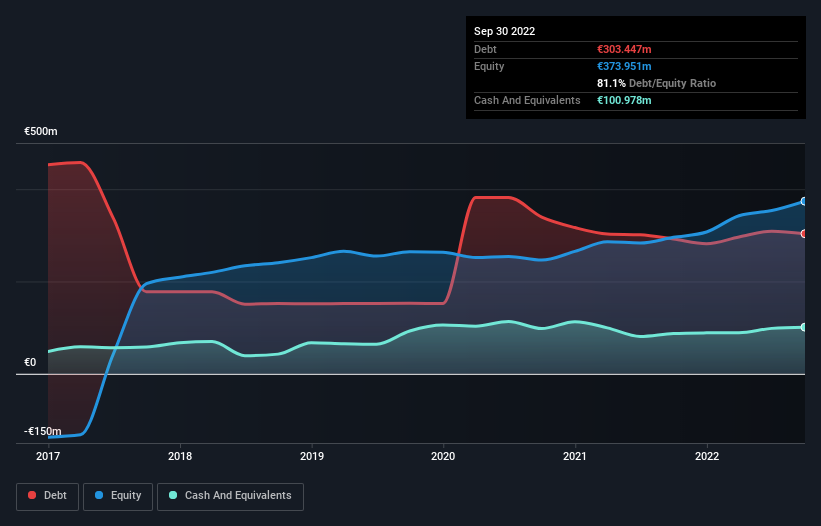Click the 81.1% Debt/Equity Ratio text
821x526 pixels.
pos(656,83)
